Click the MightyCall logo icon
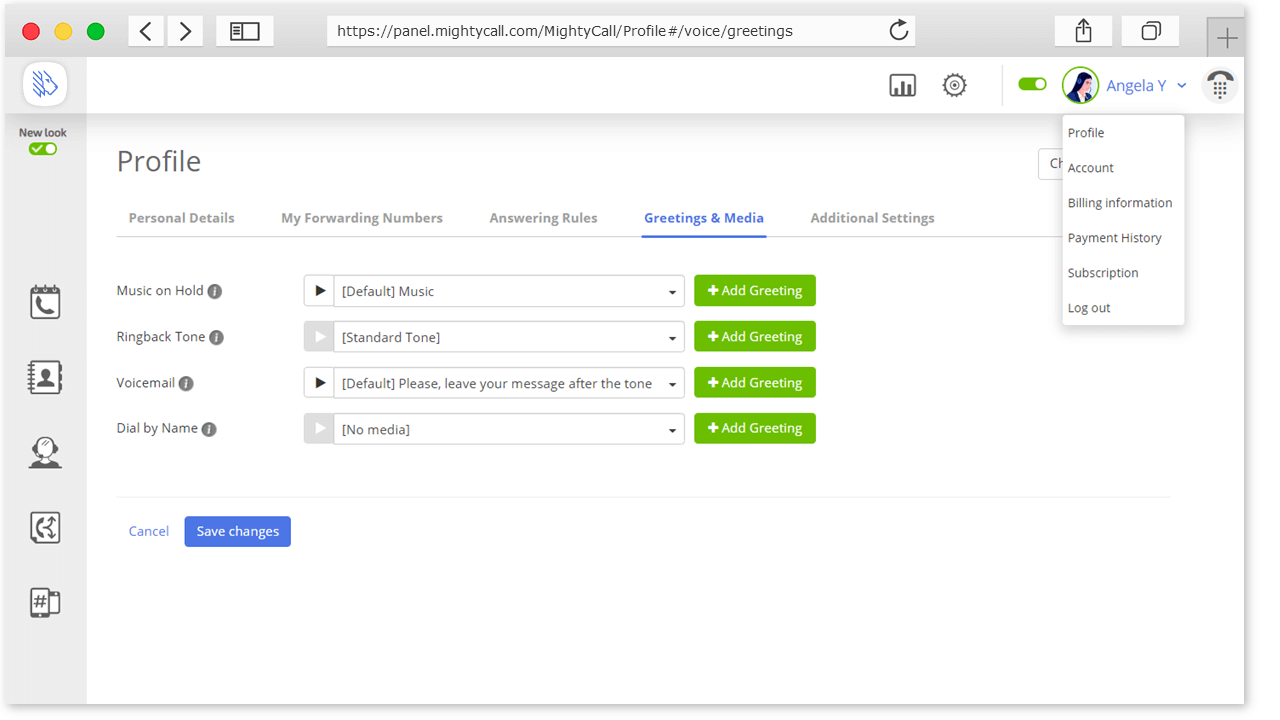Viewport: 1280px width, 720px height. point(45,84)
